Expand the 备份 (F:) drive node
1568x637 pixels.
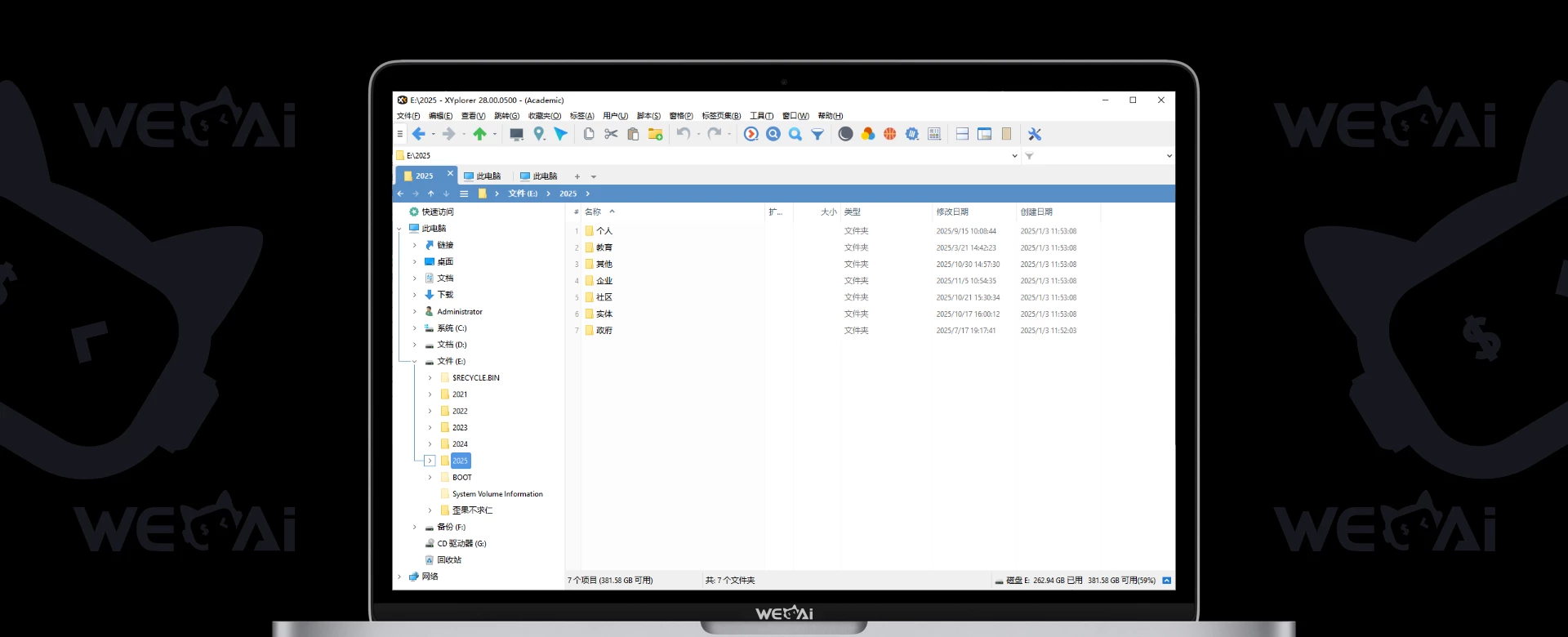(415, 528)
